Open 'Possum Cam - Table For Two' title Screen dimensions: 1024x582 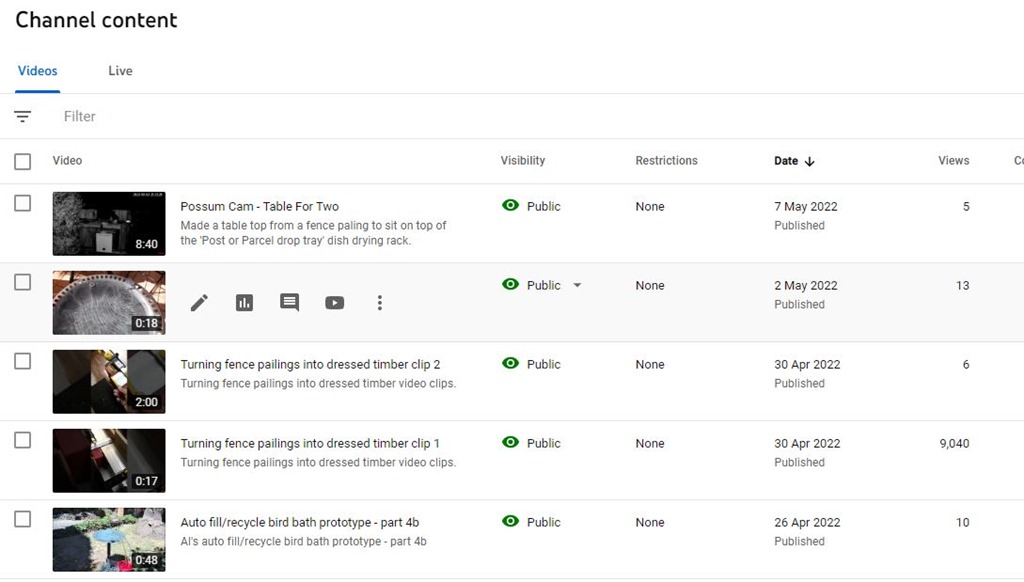click(x=259, y=207)
